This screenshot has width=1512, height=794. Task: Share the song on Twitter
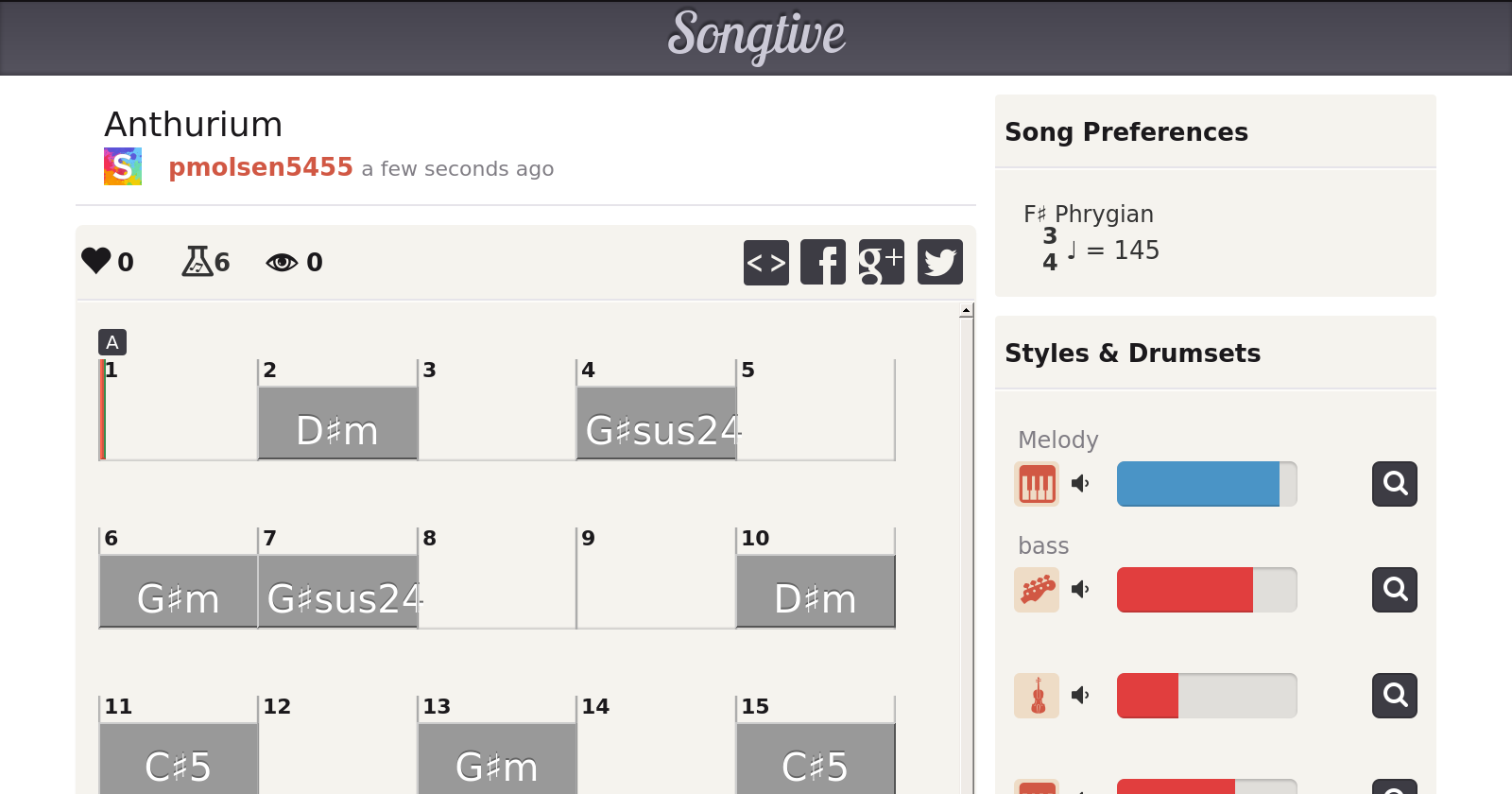pos(939,262)
